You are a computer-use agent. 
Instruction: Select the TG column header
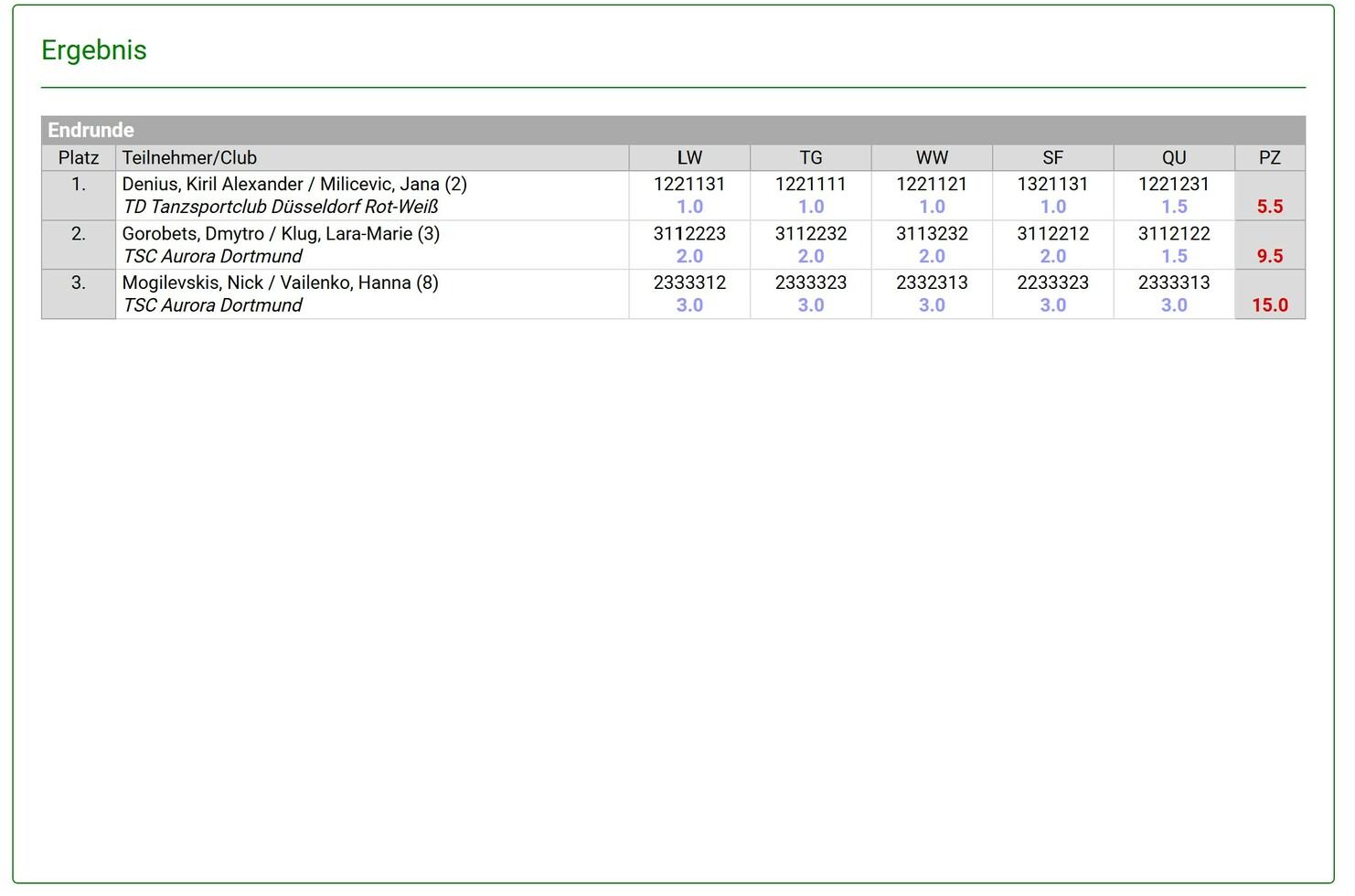click(811, 157)
